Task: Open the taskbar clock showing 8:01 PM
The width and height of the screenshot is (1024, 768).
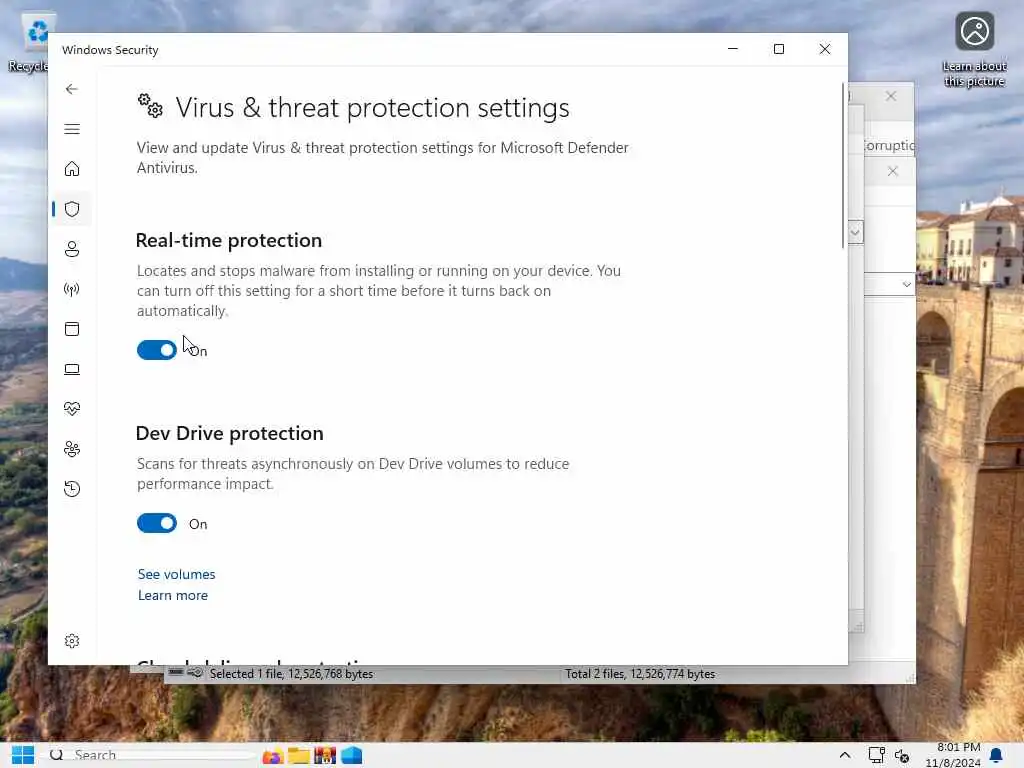Action: pos(953,755)
